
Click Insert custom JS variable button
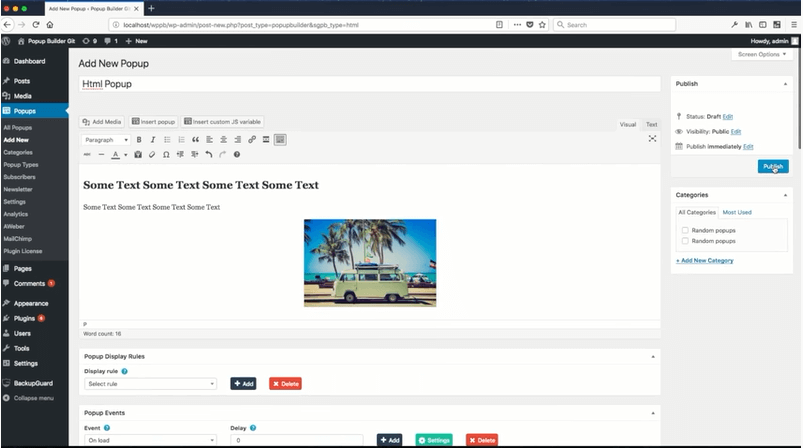(222, 122)
